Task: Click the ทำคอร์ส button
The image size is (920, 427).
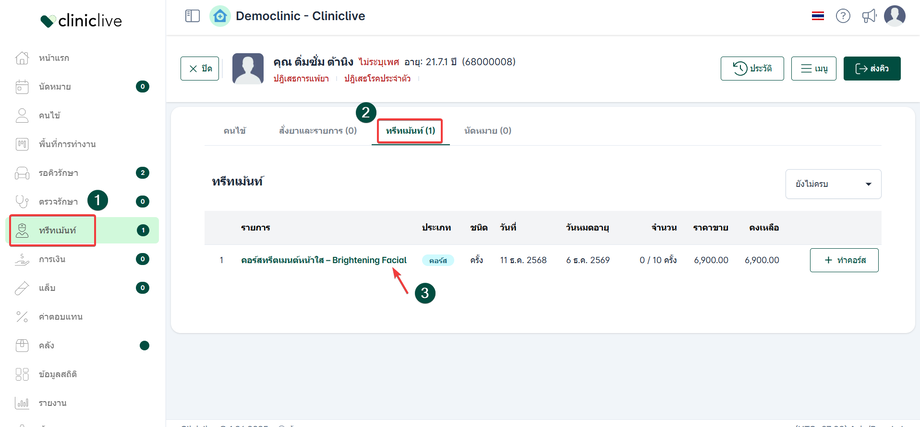Action: click(844, 260)
